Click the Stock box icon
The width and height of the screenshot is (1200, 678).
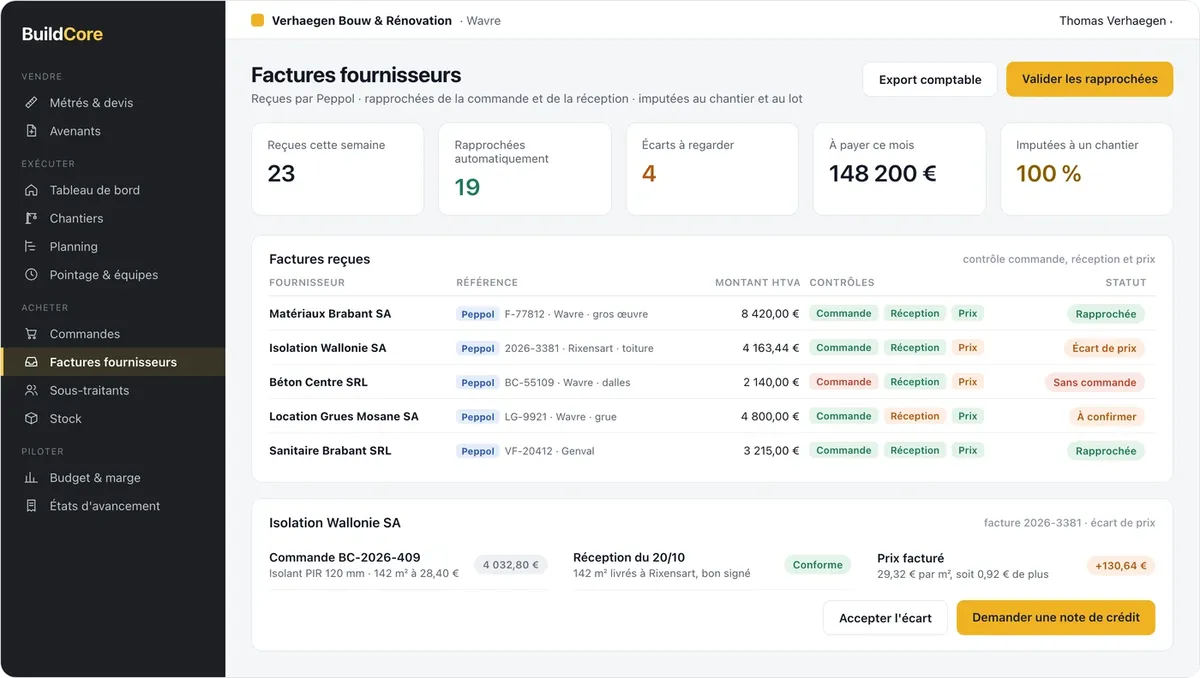(x=31, y=418)
